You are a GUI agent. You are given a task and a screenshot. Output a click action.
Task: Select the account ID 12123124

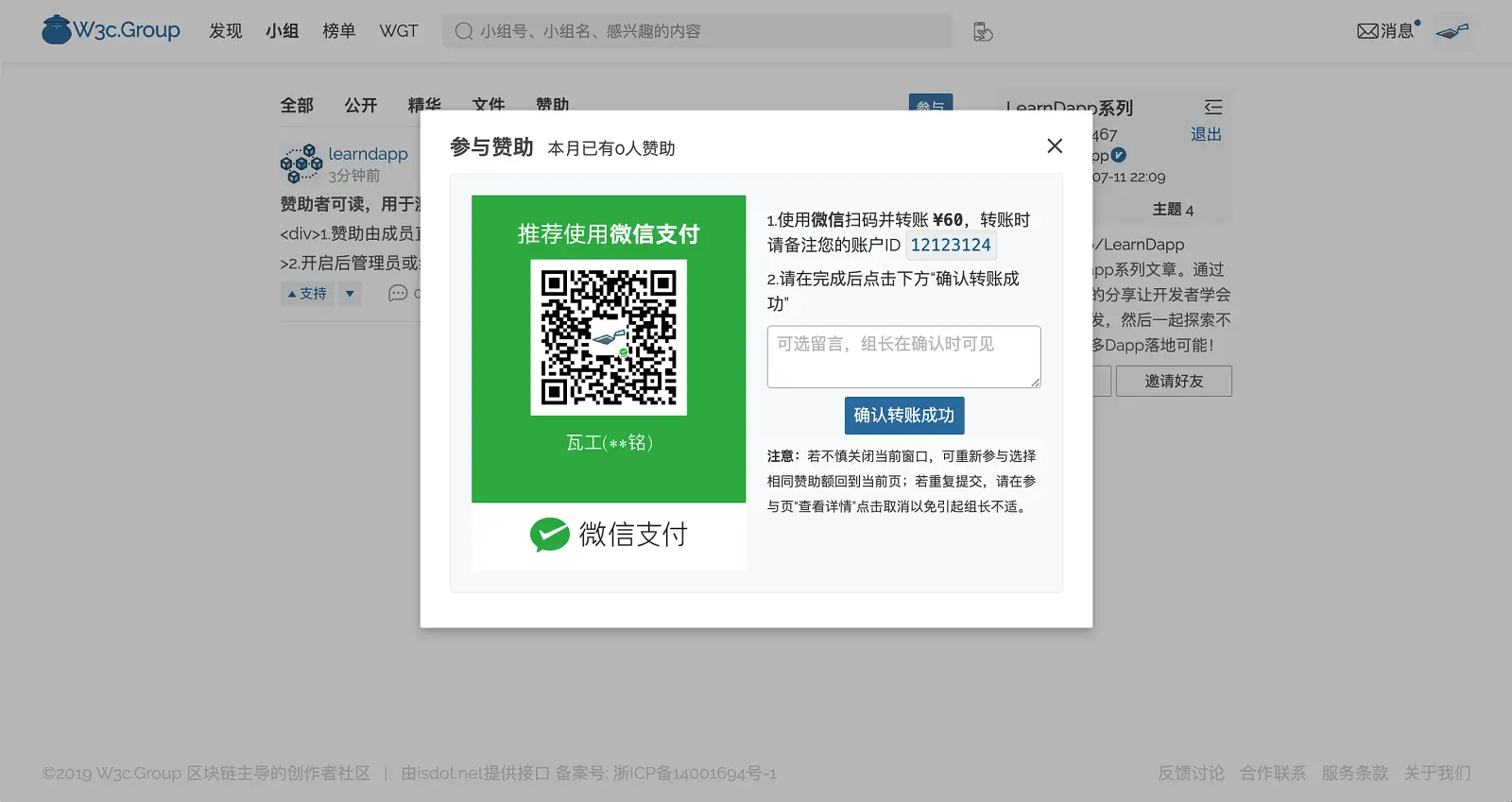click(x=951, y=246)
